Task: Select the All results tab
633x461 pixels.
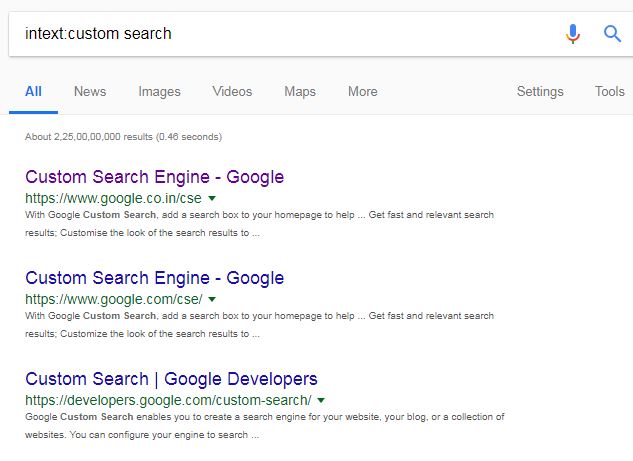Action: (x=33, y=91)
